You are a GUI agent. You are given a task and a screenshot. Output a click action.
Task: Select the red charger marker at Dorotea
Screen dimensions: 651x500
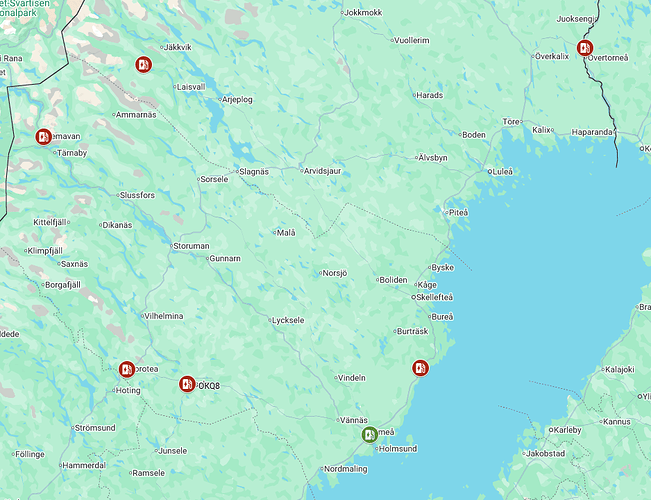pos(127,369)
